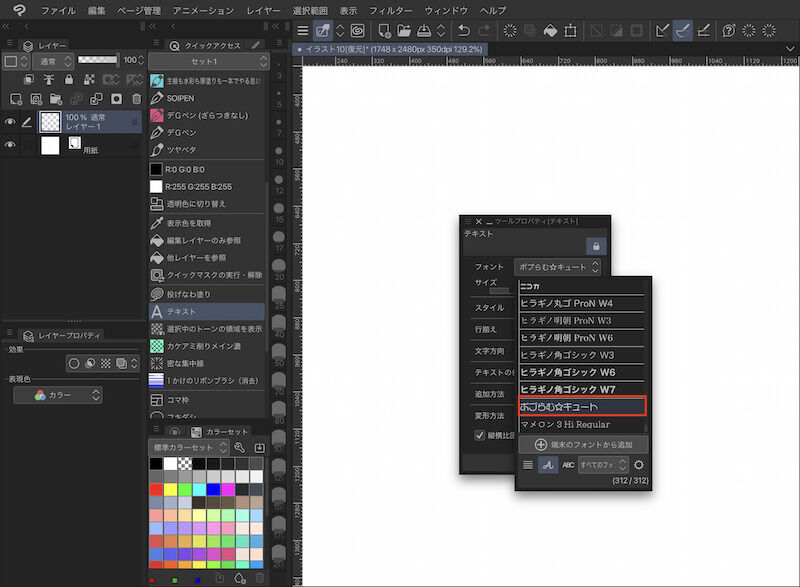
Task: Expand the canvas tab chevron
Action: coord(790,48)
